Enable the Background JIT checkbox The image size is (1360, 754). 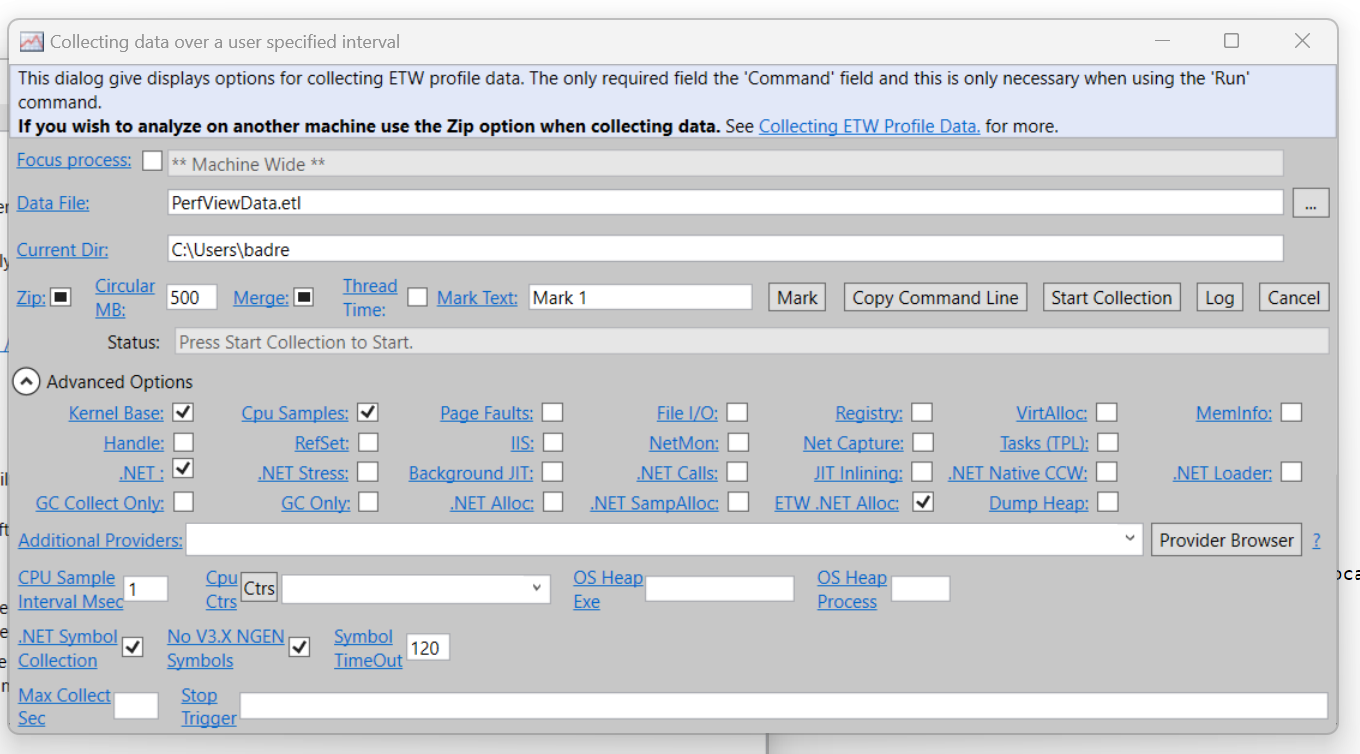point(552,472)
